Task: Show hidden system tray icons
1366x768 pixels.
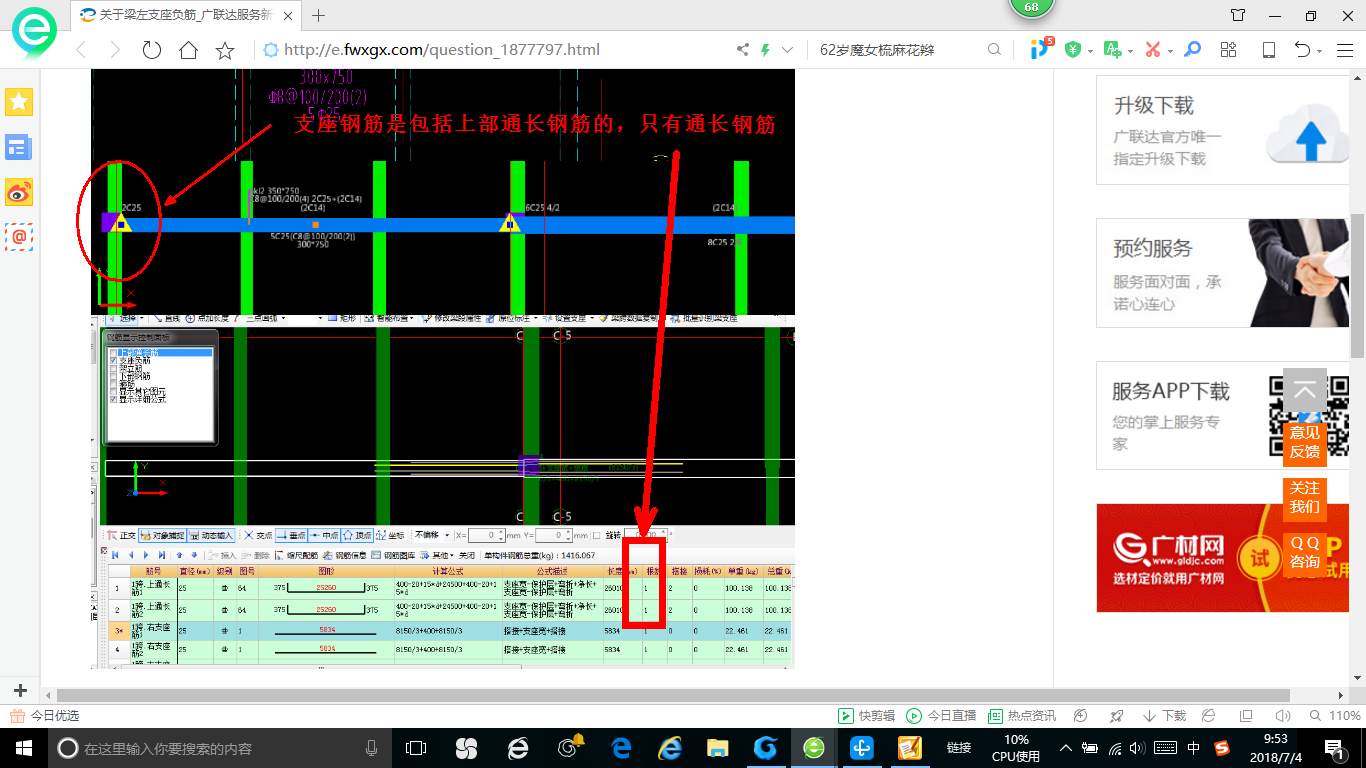Action: pos(1066,747)
